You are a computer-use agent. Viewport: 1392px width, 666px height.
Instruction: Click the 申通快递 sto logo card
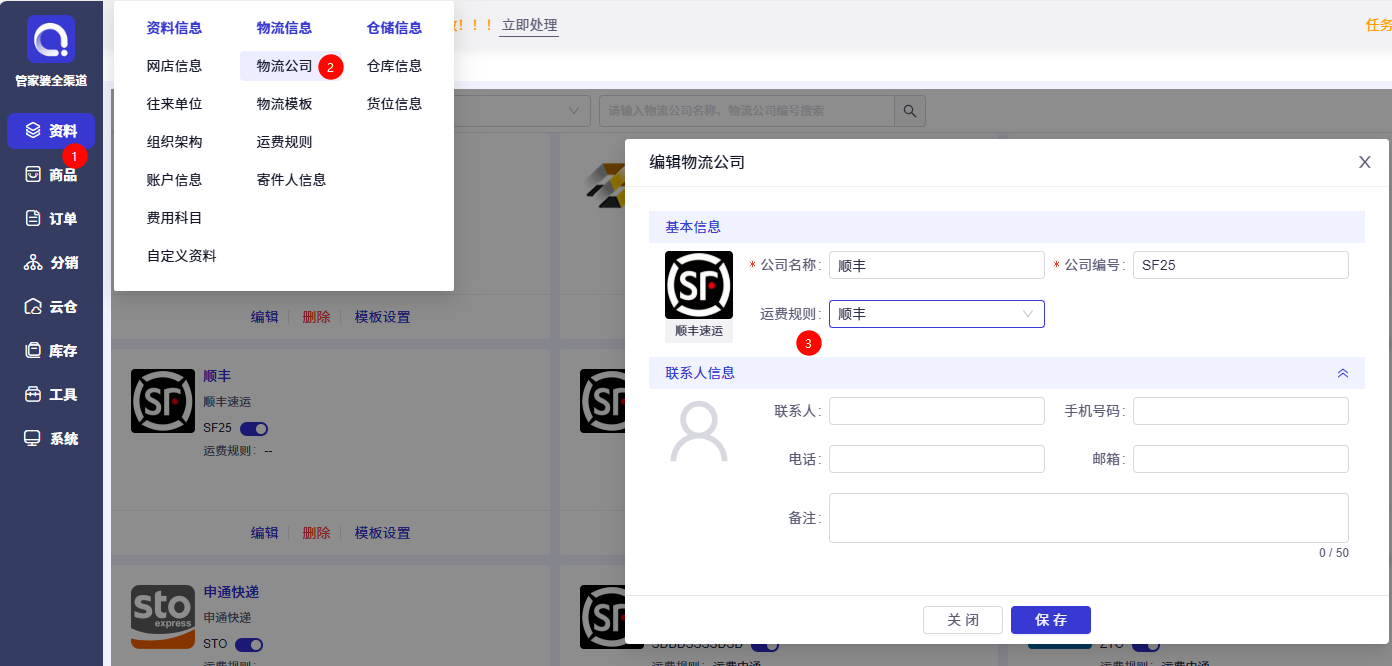(x=163, y=617)
